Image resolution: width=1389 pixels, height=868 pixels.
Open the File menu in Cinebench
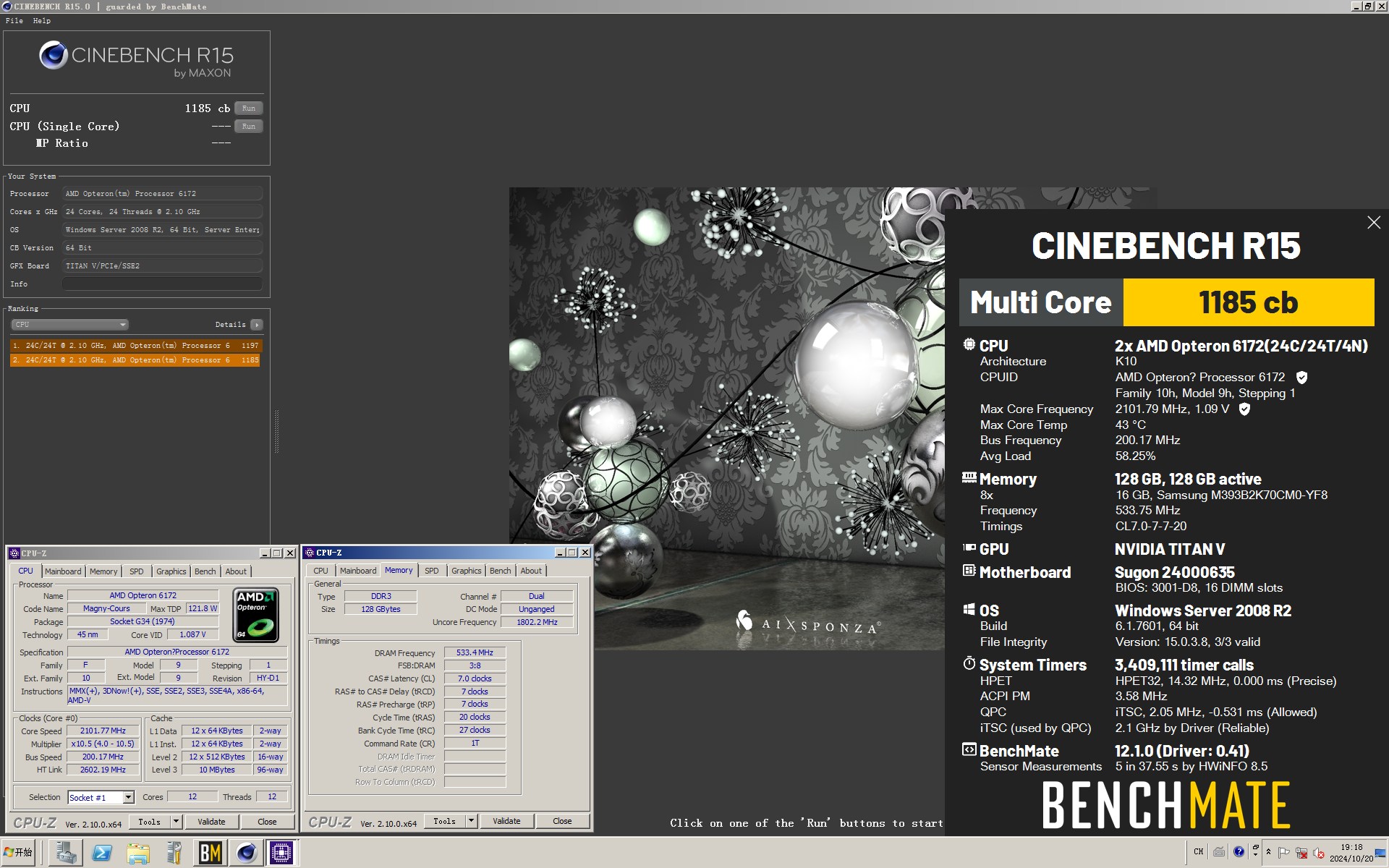click(x=14, y=21)
